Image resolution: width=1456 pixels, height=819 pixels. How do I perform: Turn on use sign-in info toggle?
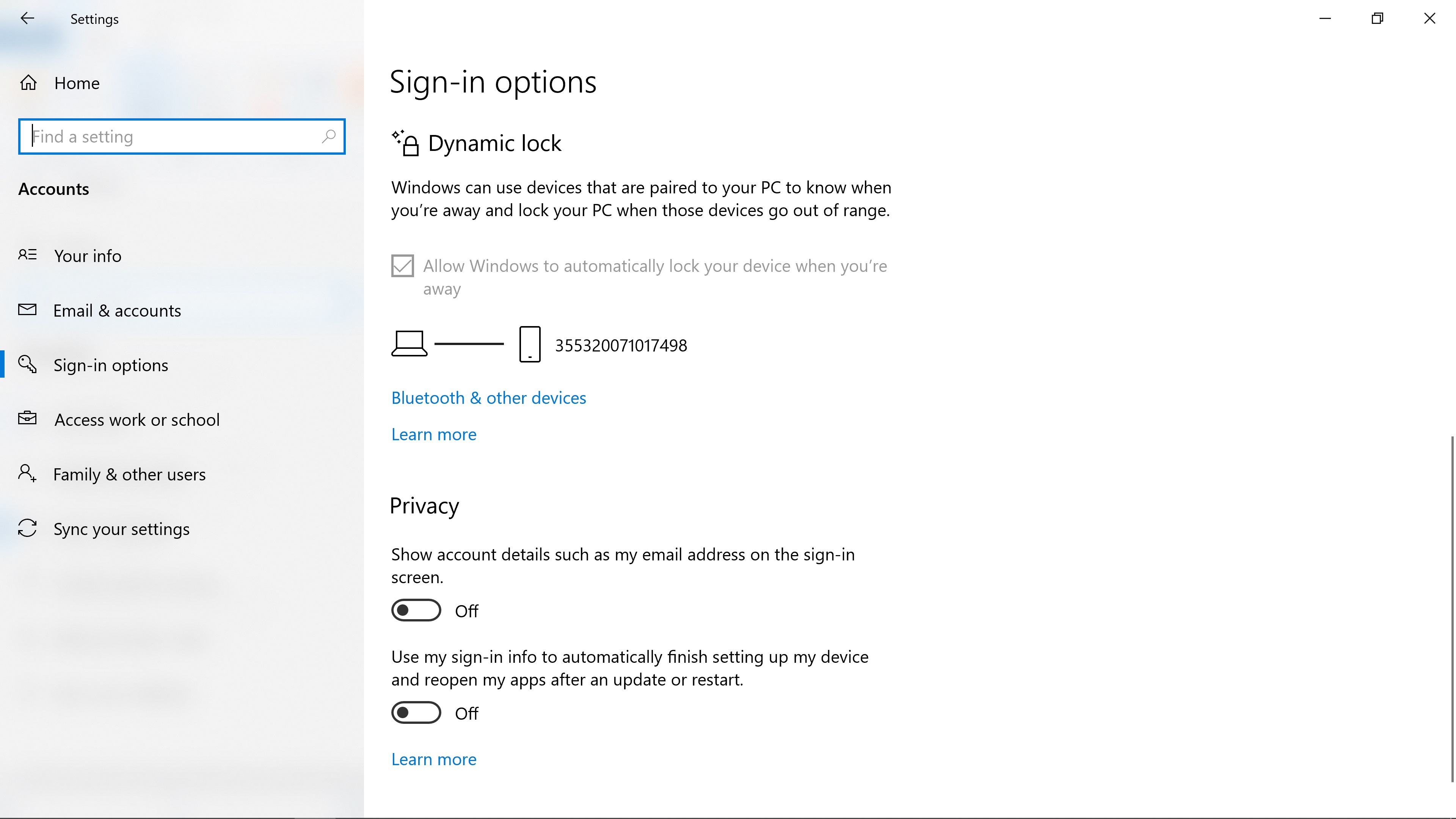416,713
